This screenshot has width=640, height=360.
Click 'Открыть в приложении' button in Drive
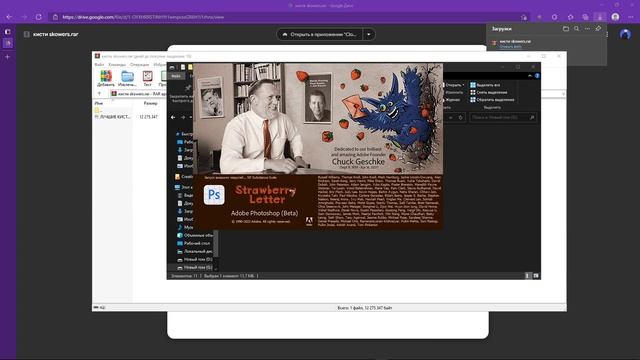coord(320,34)
